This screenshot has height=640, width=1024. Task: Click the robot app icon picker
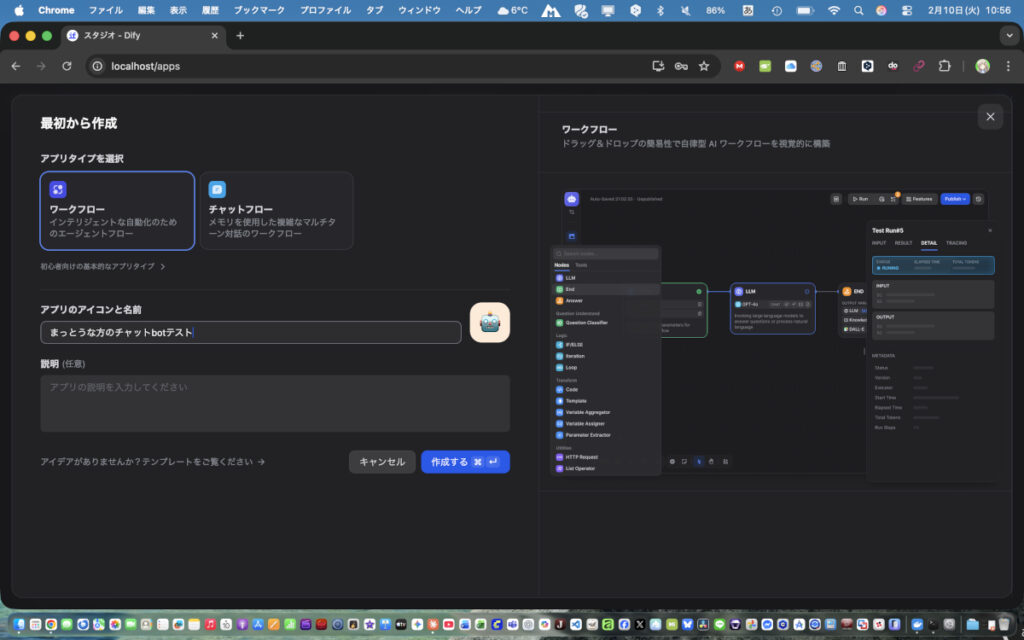pos(490,323)
